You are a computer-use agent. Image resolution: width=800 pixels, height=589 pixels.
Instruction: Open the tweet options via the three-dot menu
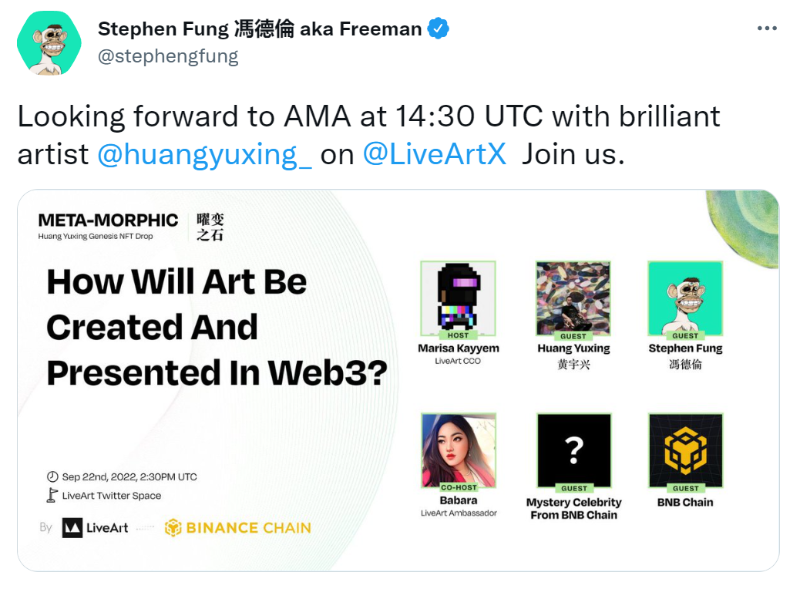[764, 28]
